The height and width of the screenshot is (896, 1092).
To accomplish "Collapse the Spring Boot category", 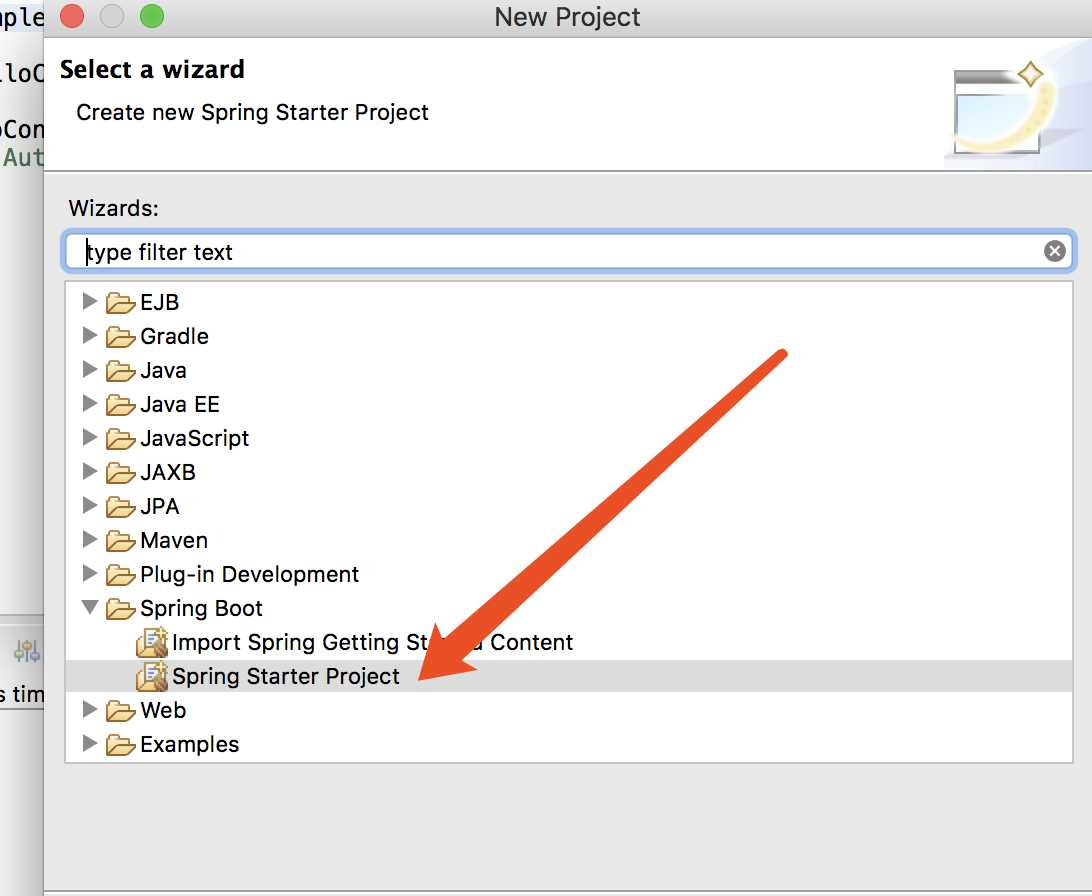I will pyautogui.click(x=90, y=607).
